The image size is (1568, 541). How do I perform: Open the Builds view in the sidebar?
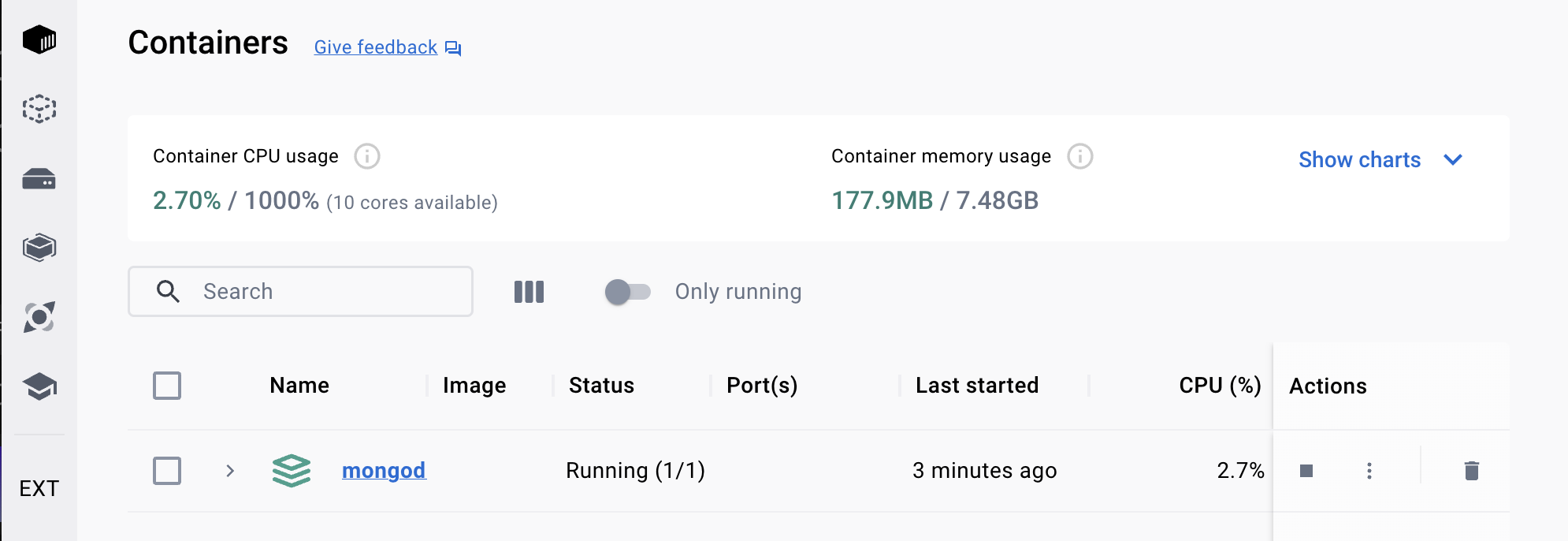41,246
